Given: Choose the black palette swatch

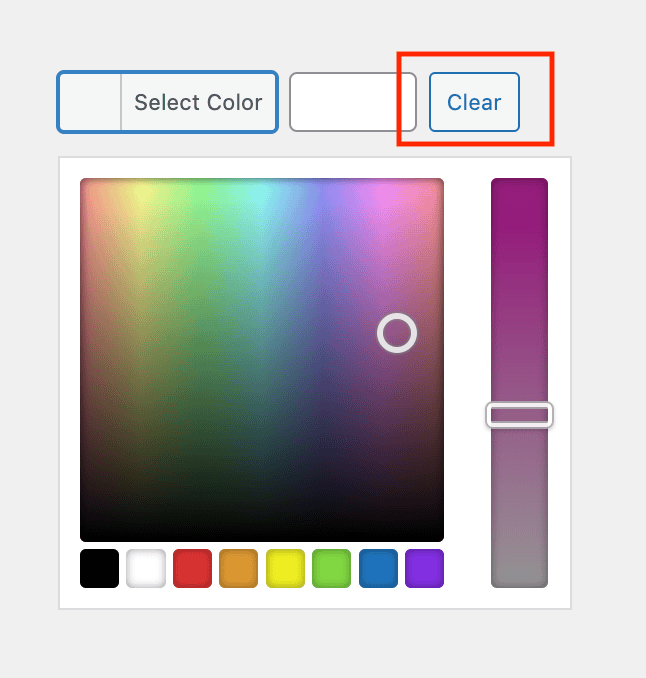Looking at the screenshot, I should pyautogui.click(x=99, y=568).
